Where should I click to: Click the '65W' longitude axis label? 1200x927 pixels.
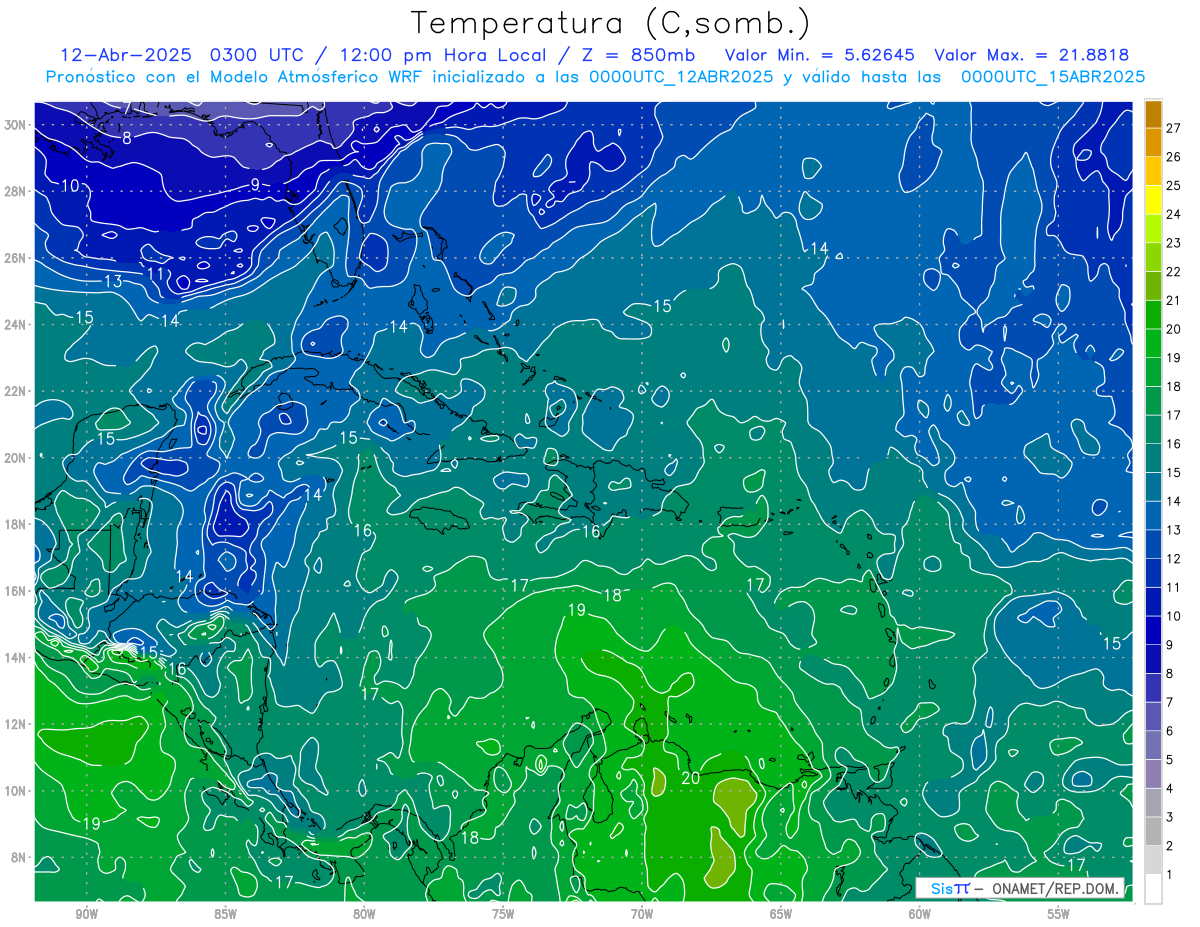coord(781,915)
